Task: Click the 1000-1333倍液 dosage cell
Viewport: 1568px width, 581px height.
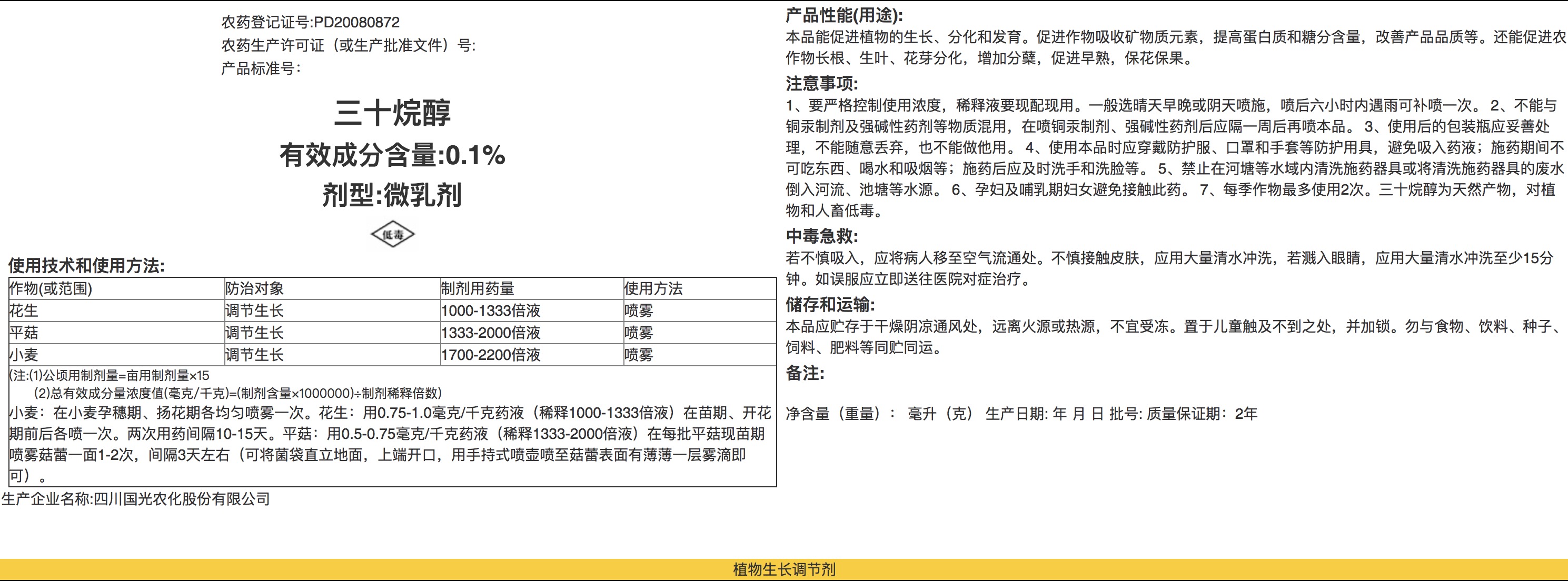Action: (x=491, y=310)
